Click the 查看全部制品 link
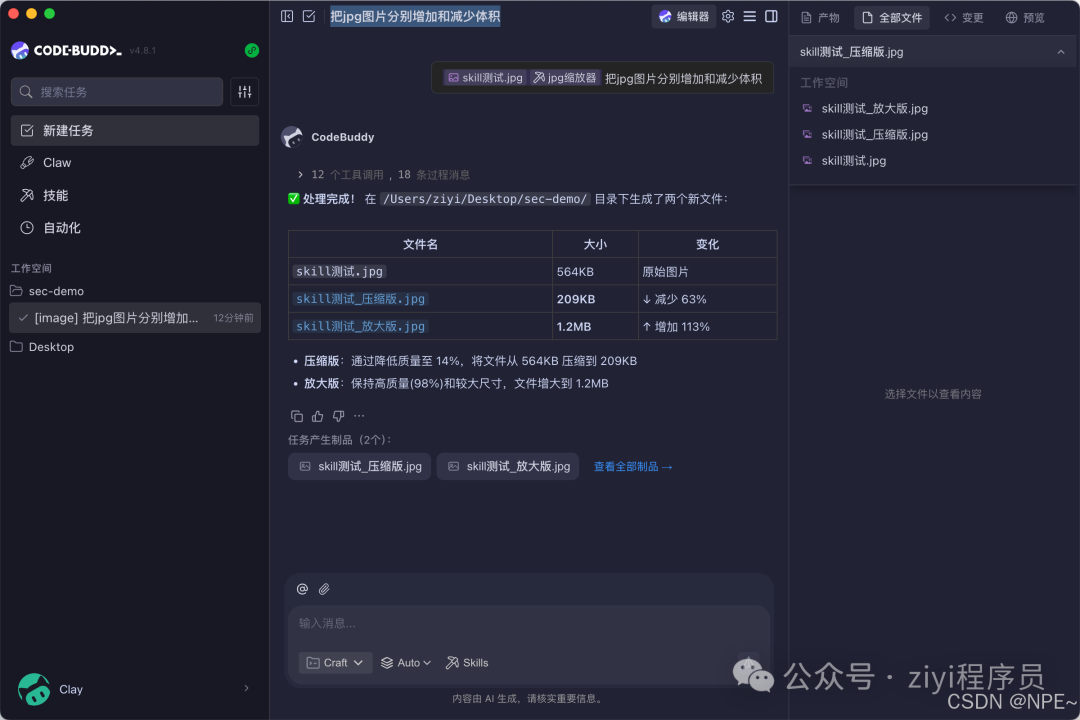This screenshot has width=1080, height=720. (632, 466)
